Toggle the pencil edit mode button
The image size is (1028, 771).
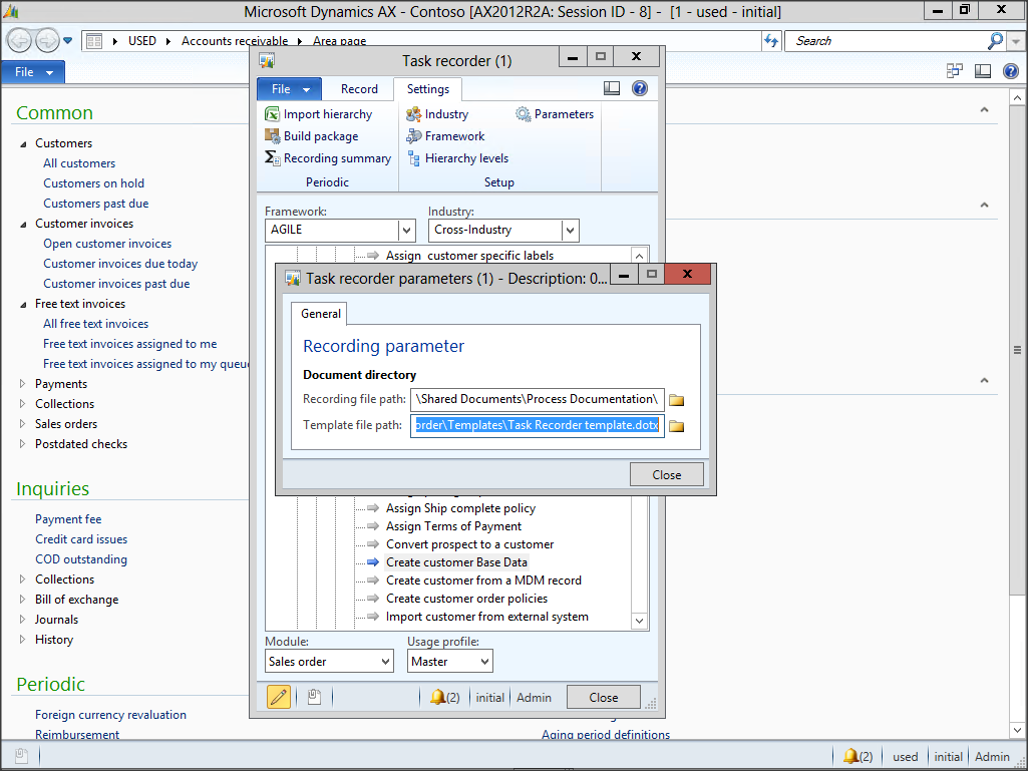(x=279, y=697)
